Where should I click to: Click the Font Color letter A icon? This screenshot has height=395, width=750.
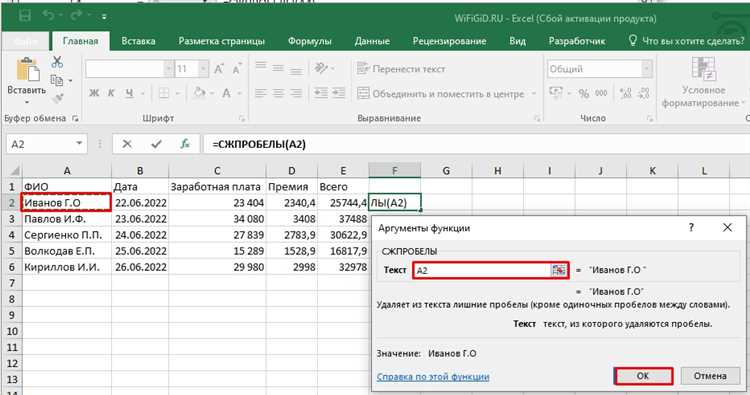[x=227, y=93]
